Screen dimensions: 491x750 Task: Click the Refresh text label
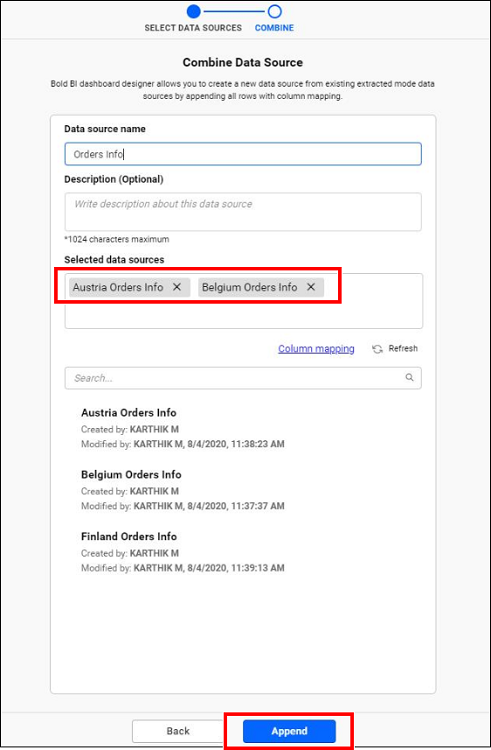coord(403,348)
